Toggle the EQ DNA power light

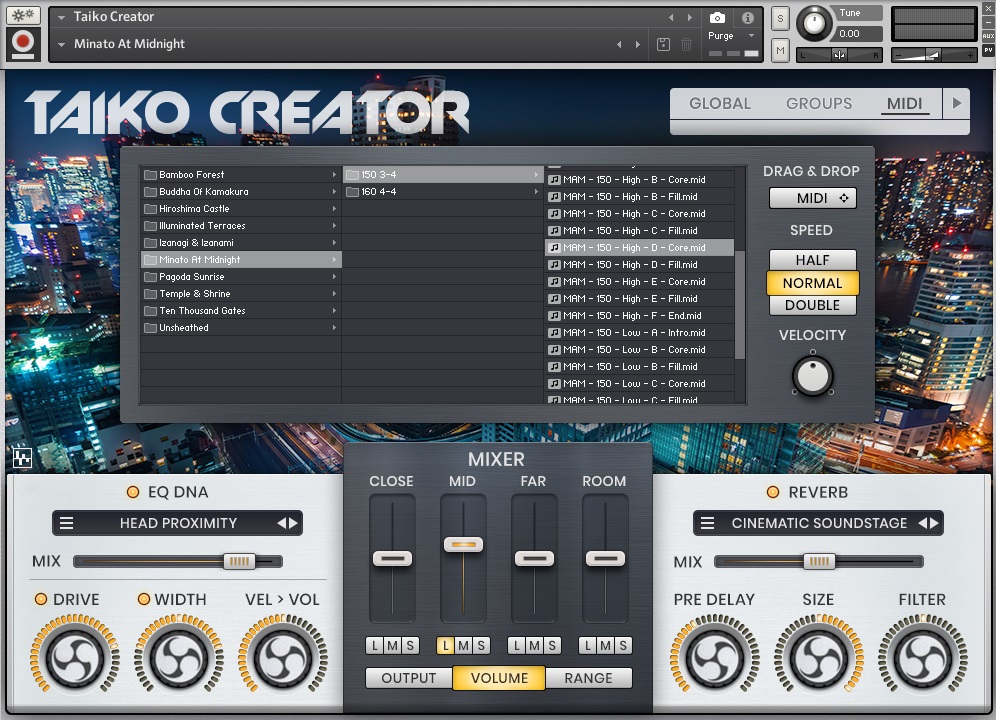pyautogui.click(x=133, y=492)
